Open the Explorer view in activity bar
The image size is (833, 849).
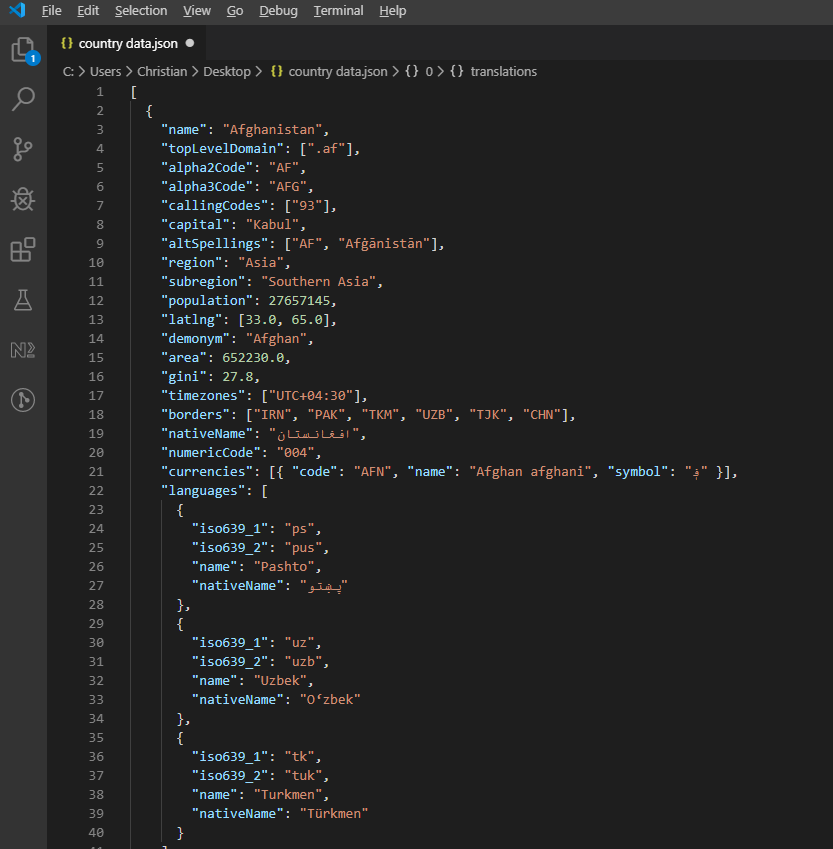[x=24, y=50]
